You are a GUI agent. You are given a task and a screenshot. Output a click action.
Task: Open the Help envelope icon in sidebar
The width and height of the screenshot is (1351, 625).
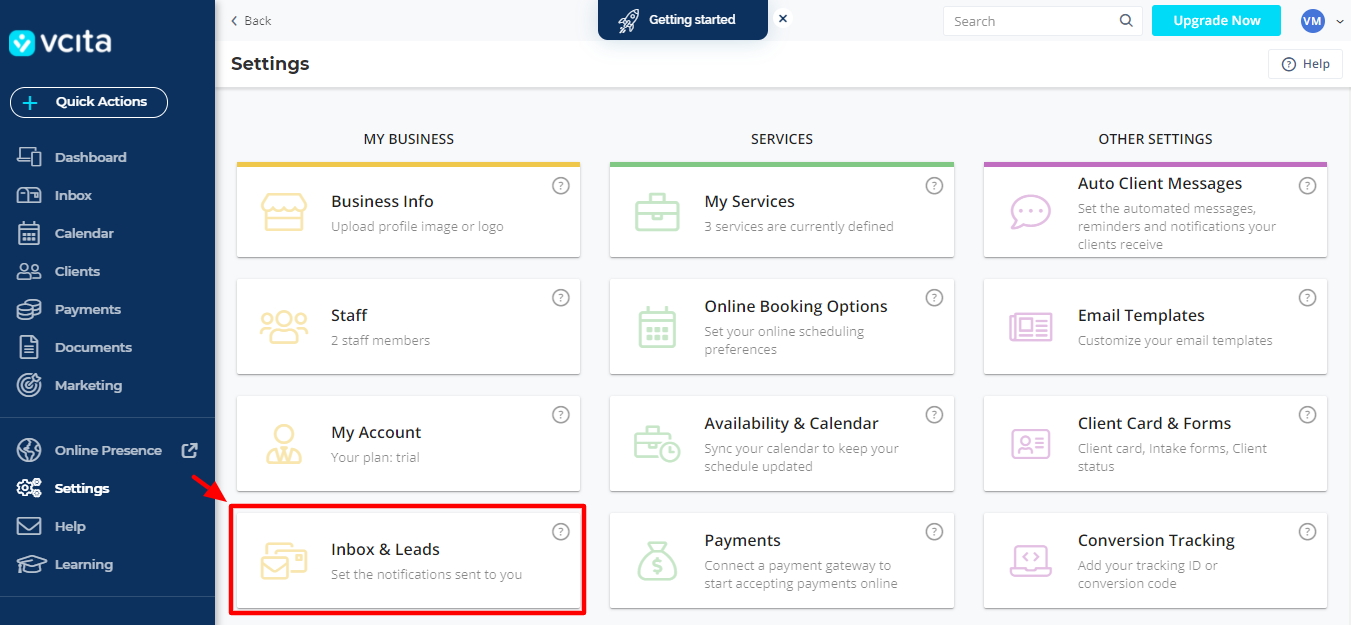29,526
